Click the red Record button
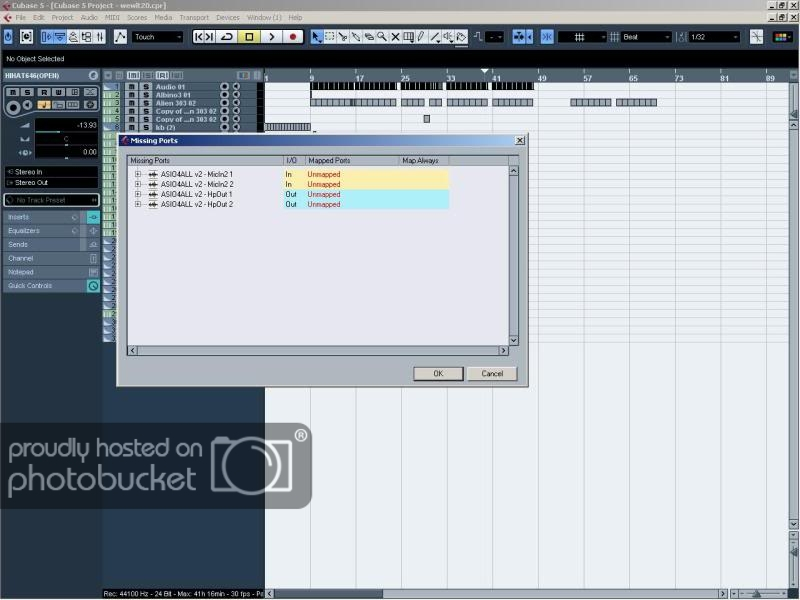The width and height of the screenshot is (800, 600). coord(293,37)
